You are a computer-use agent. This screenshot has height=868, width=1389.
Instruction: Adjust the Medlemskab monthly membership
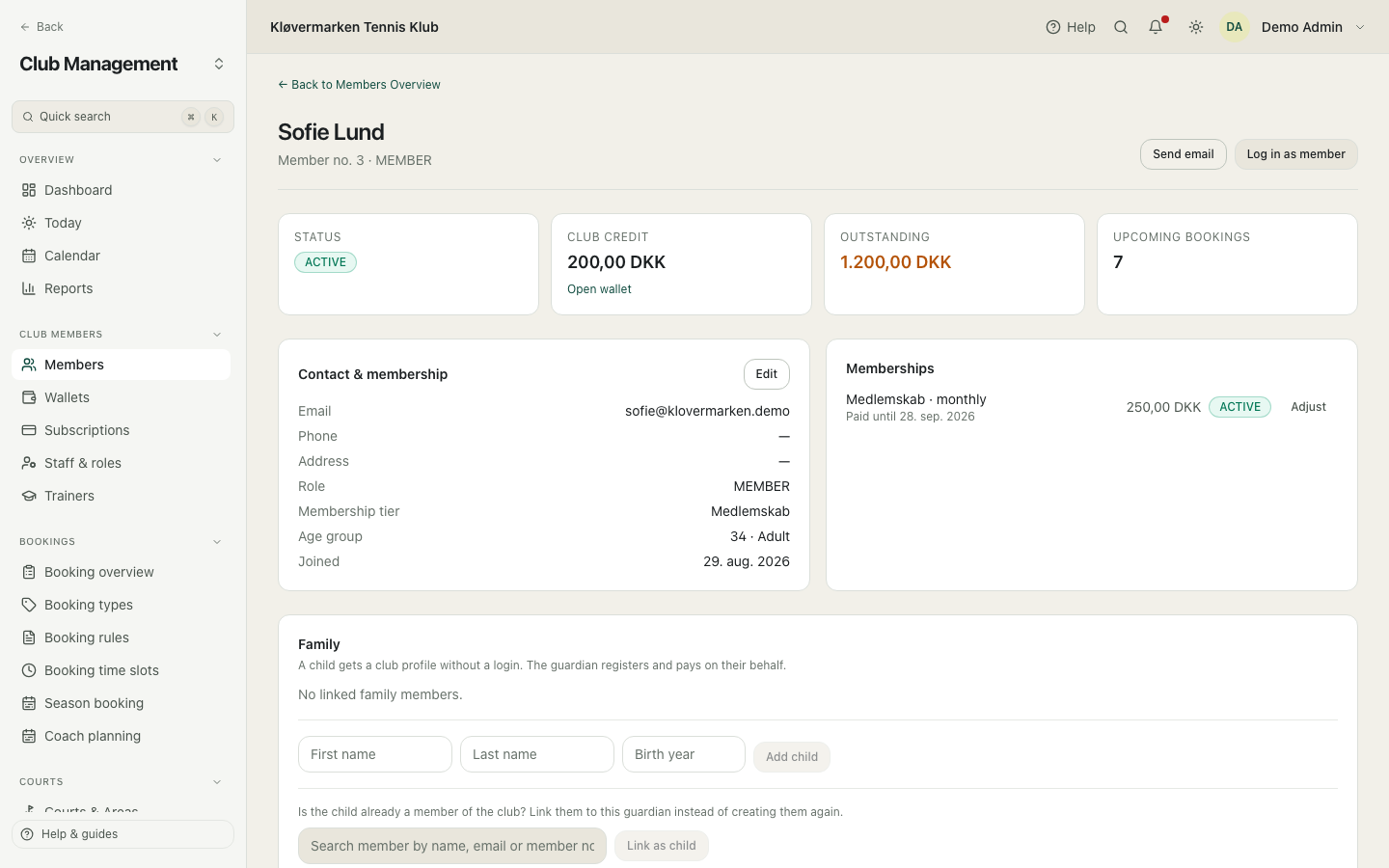[1308, 407]
